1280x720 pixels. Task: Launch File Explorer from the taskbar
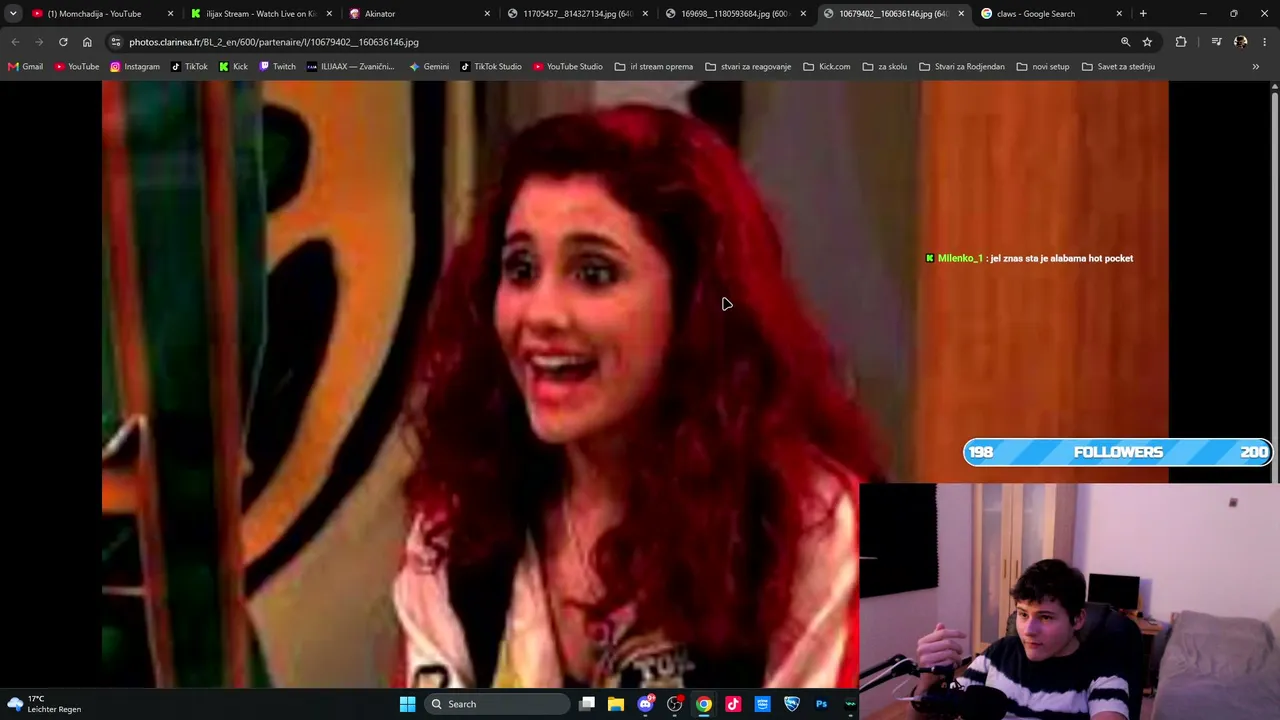(616, 704)
